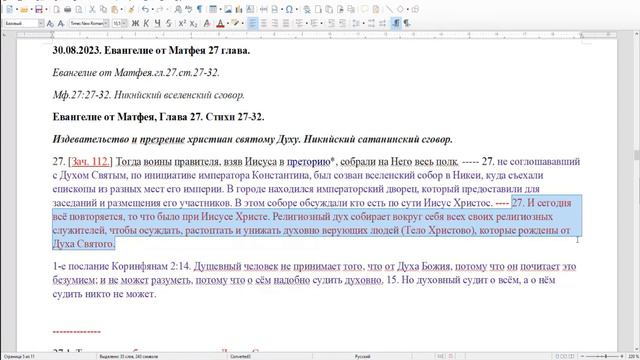The height and width of the screenshot is (360, 640).
Task: Toggle right-to-left paragraph direction button
Action: pos(407,23)
